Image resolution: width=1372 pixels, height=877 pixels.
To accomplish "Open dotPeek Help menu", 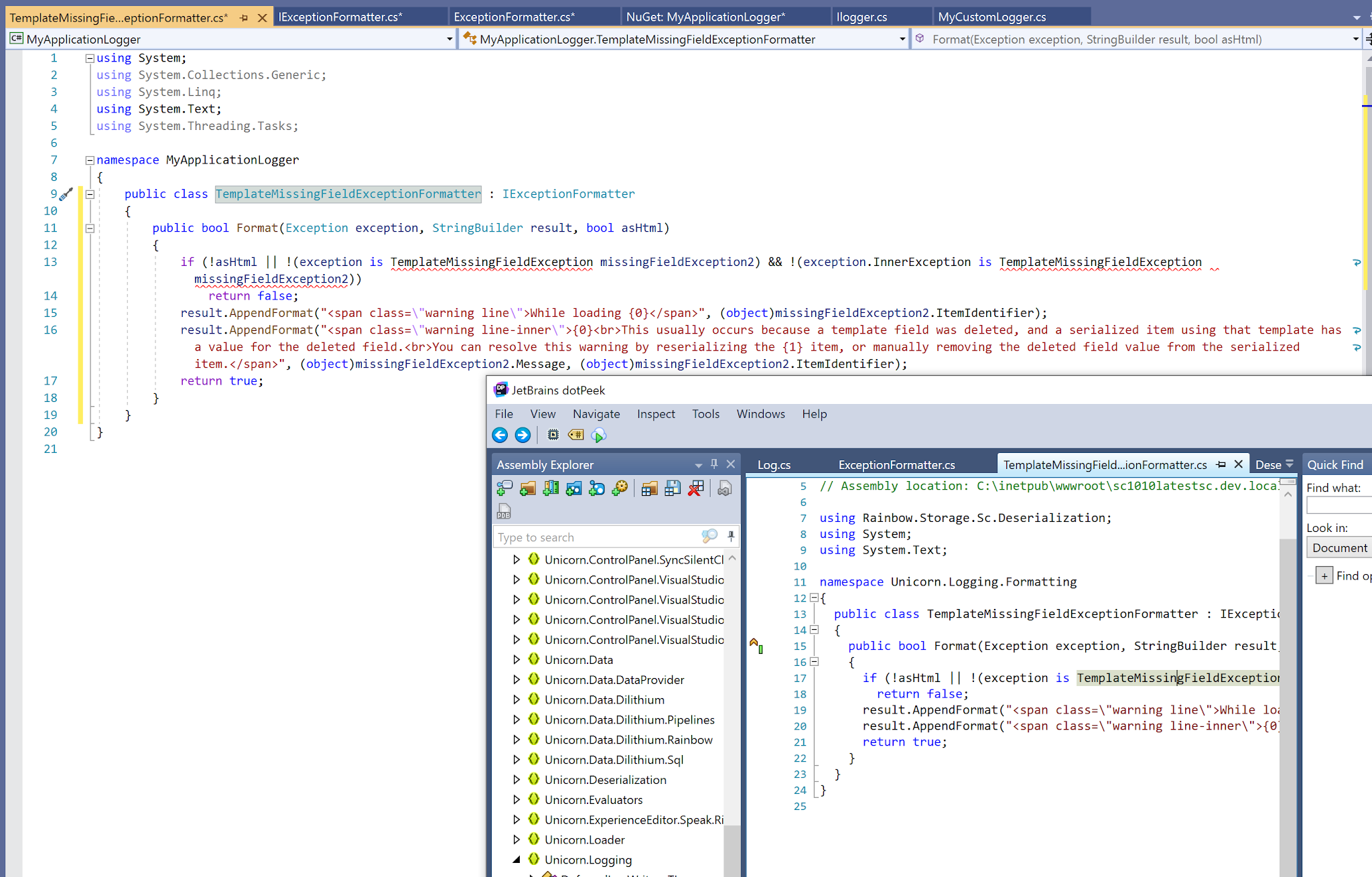I will 814,414.
